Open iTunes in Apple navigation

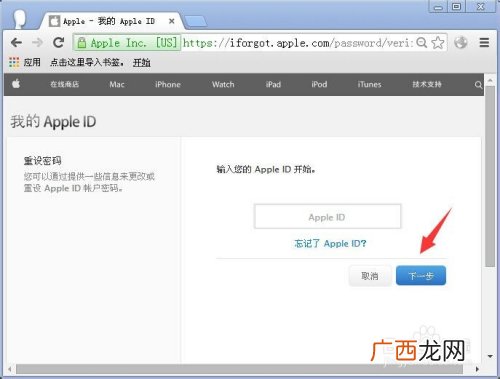369,84
